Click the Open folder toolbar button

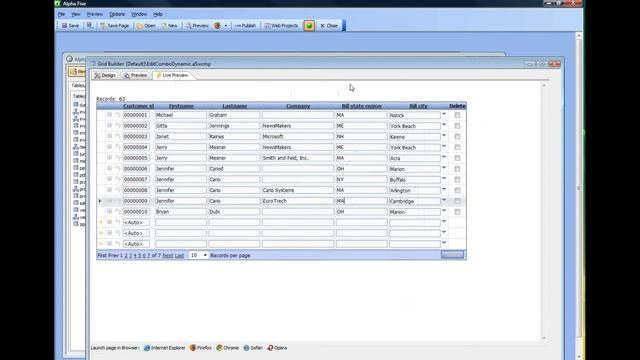[146, 26]
